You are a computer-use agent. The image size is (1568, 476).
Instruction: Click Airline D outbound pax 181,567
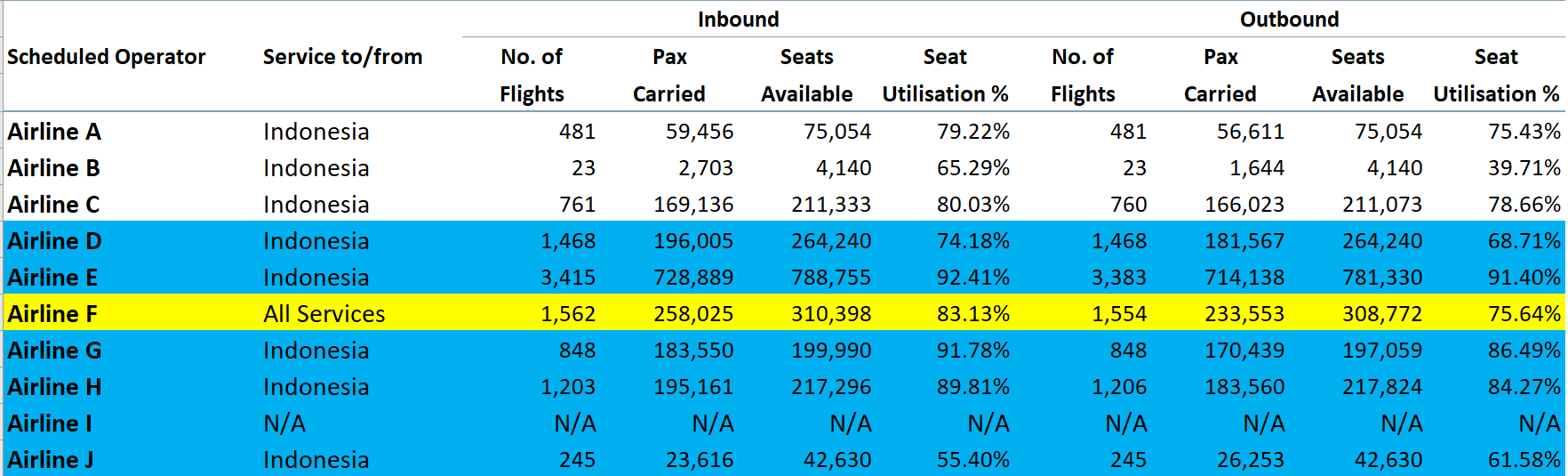(1244, 241)
